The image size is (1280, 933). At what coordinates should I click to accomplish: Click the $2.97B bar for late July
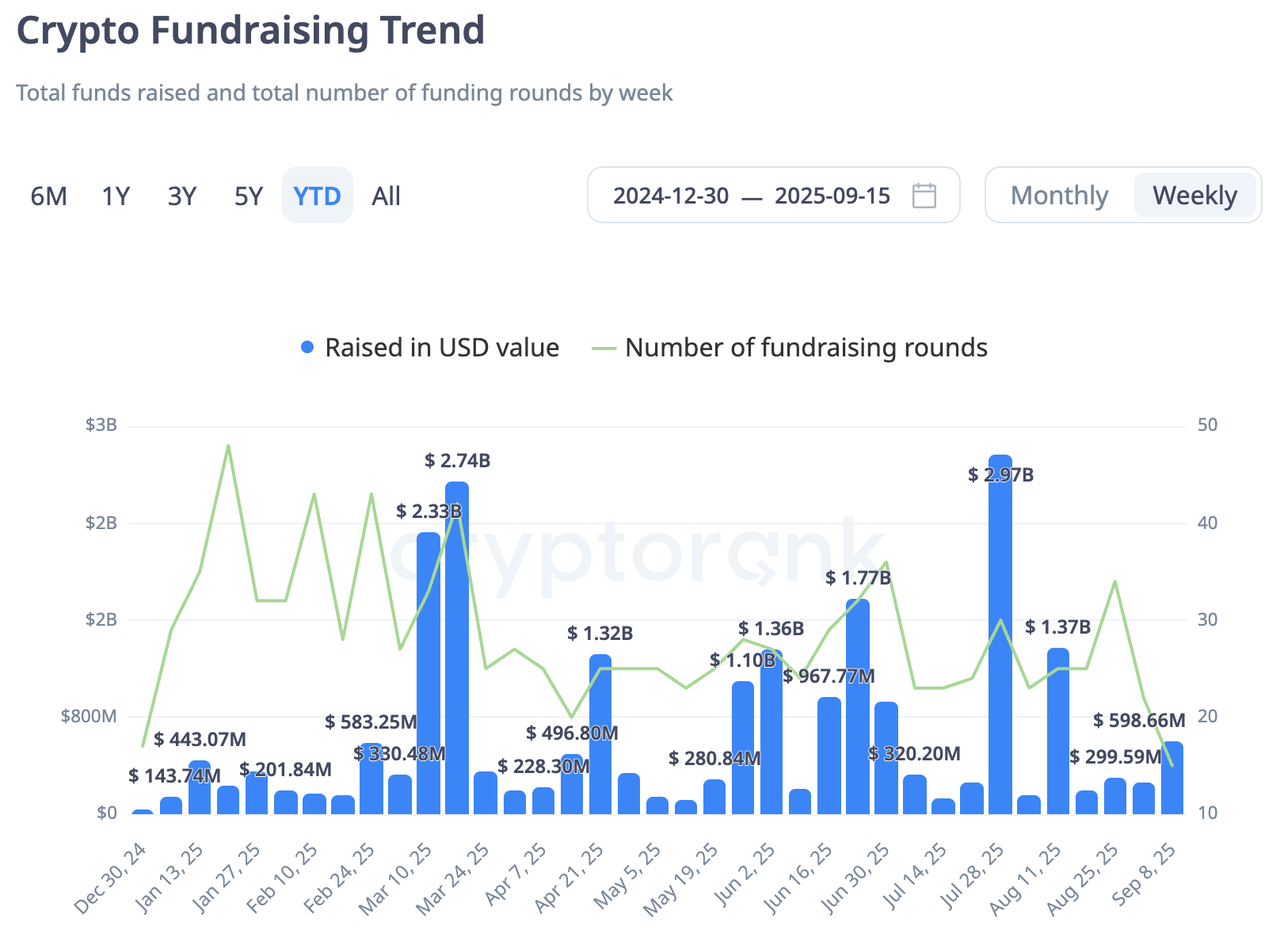tap(1000, 640)
